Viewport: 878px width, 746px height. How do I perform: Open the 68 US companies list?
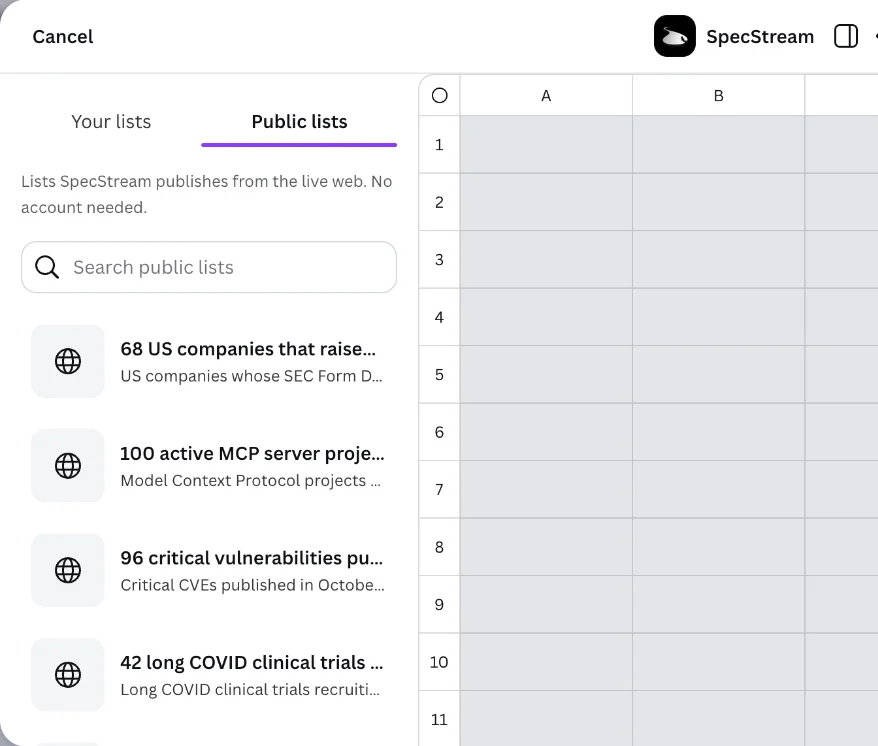(x=209, y=361)
